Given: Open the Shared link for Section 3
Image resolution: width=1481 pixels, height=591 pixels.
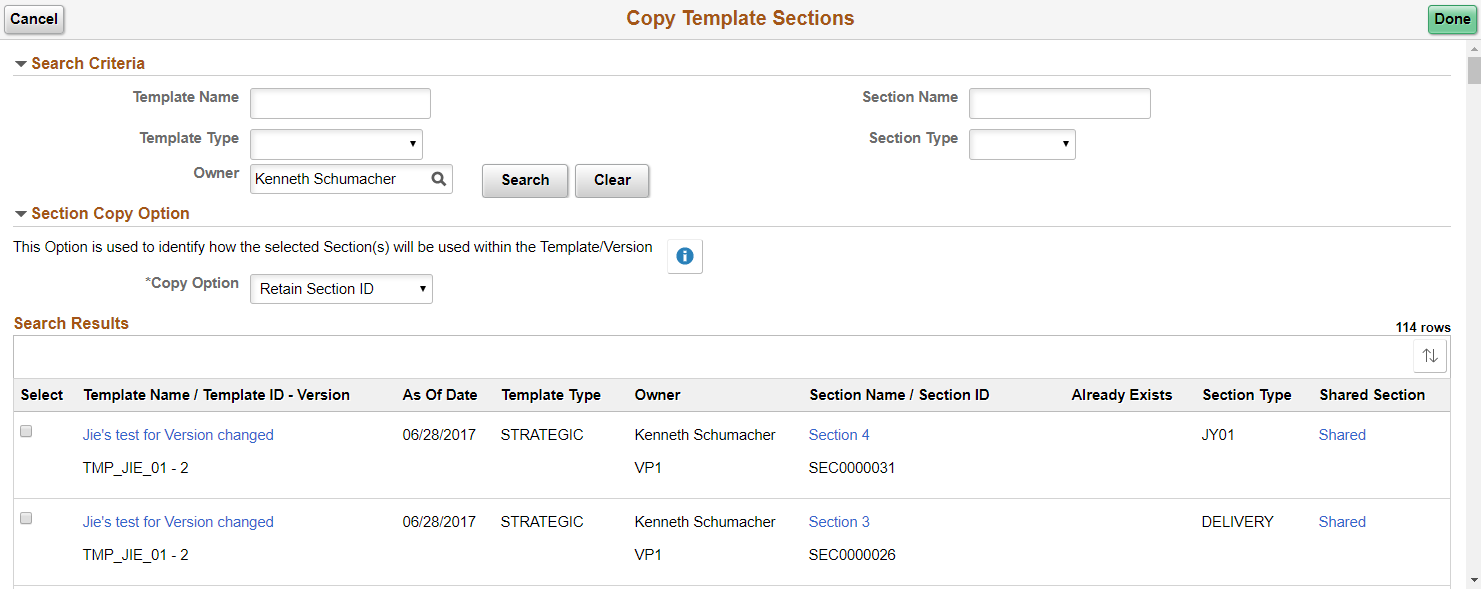Looking at the screenshot, I should (x=1342, y=521).
